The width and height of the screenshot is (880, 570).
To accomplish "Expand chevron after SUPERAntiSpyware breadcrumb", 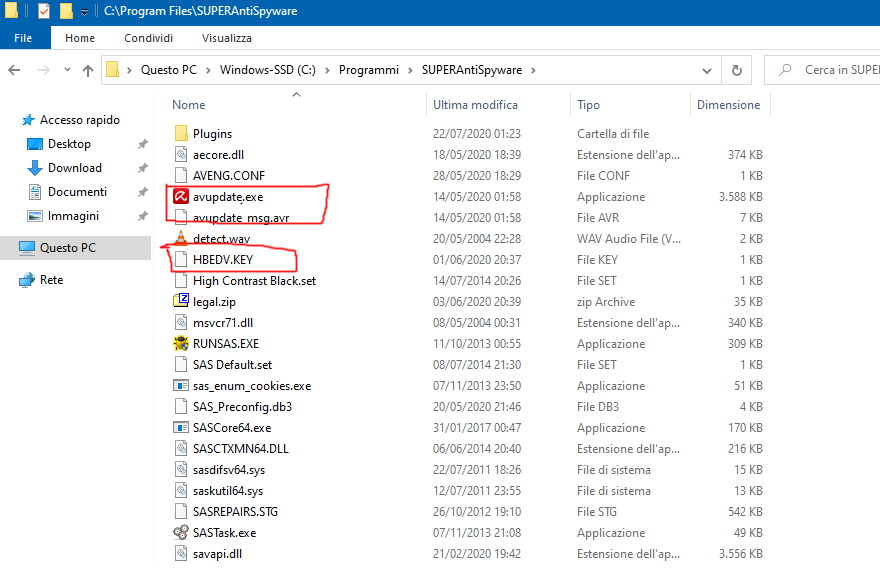I will coord(533,70).
